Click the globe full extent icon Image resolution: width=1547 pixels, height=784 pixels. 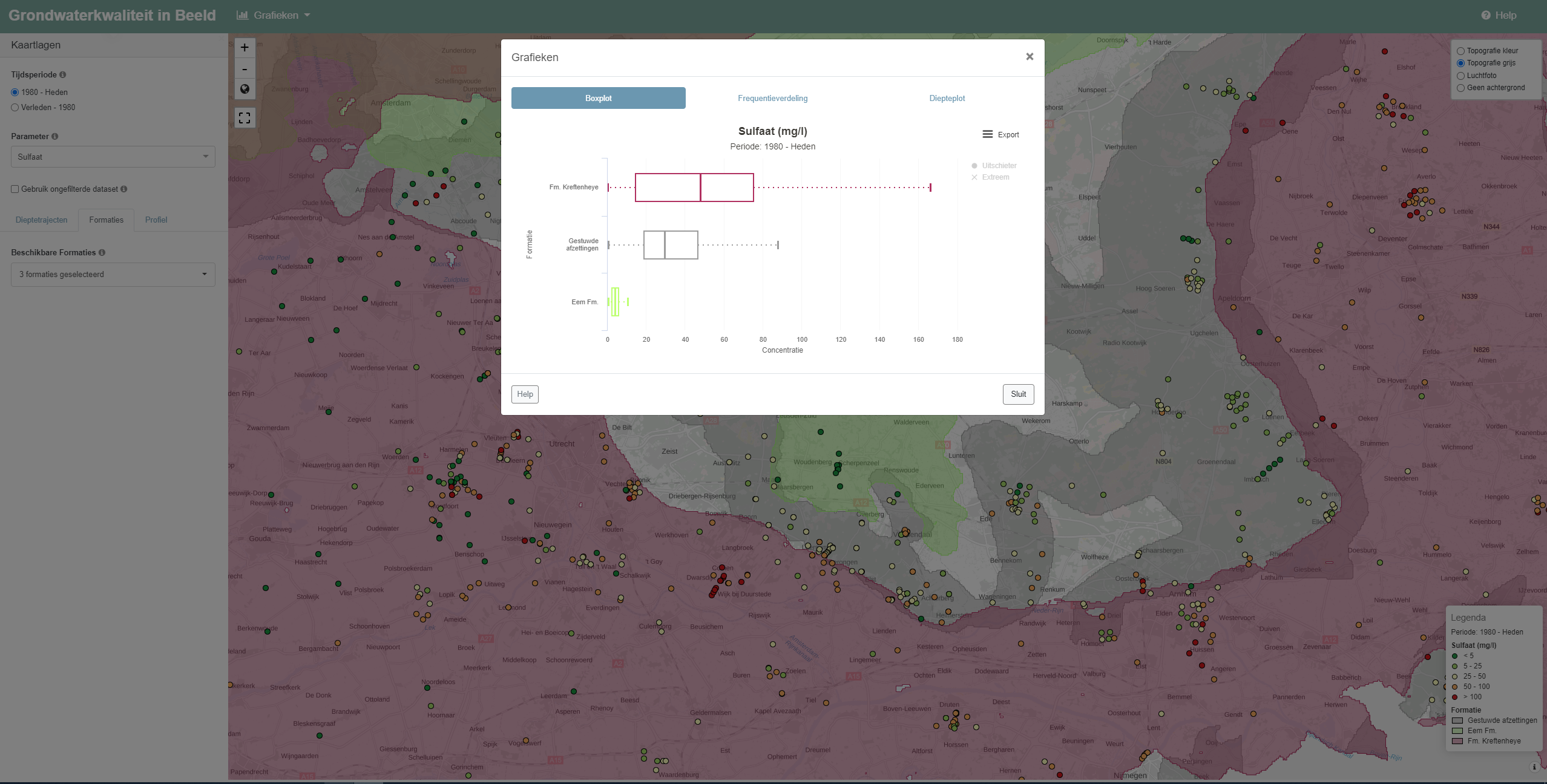pyautogui.click(x=245, y=90)
